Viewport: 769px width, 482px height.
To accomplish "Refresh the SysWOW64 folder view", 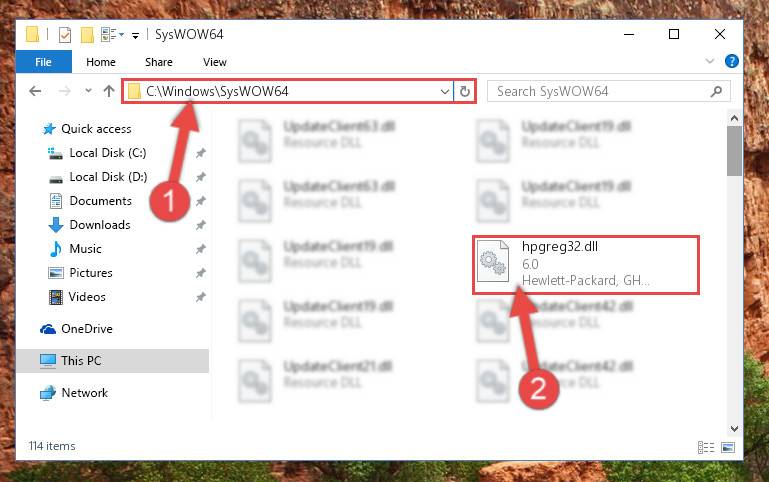I will tap(464, 91).
